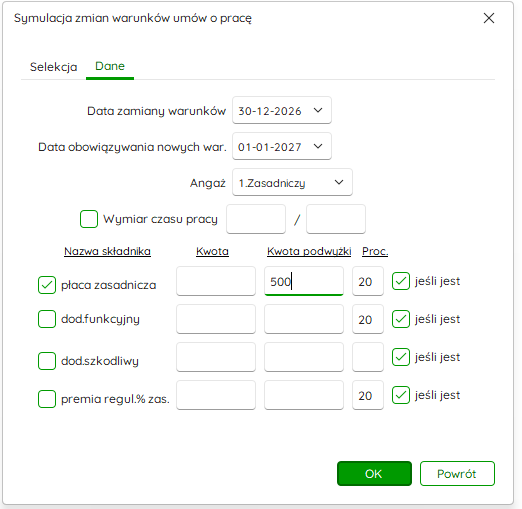522x509 pixels.
Task: Open the Data zamiany warunków date dropdown
Action: coord(318,110)
